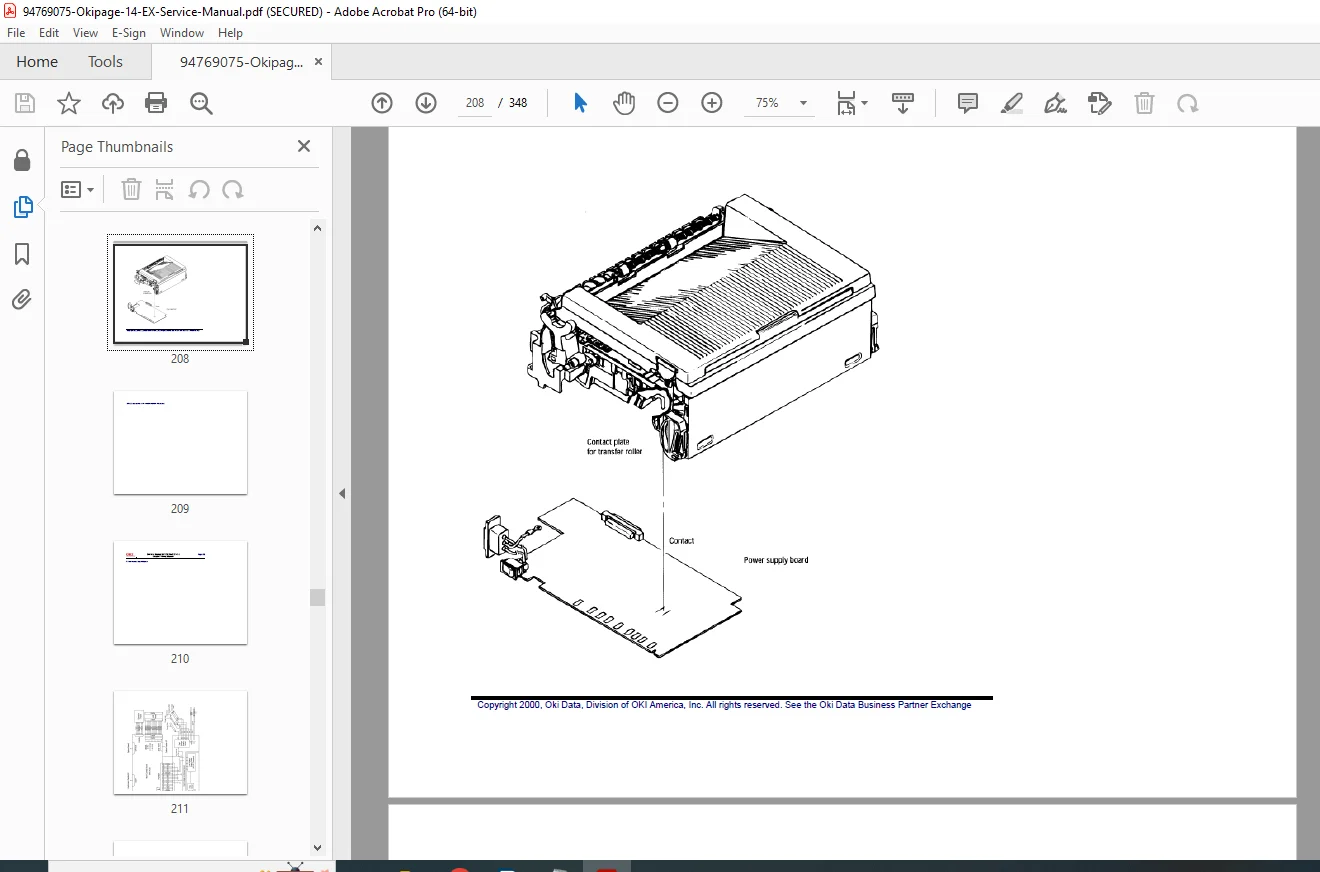Click the 'Power supply board' label
Image resolution: width=1320 pixels, height=872 pixels.
pos(776,560)
